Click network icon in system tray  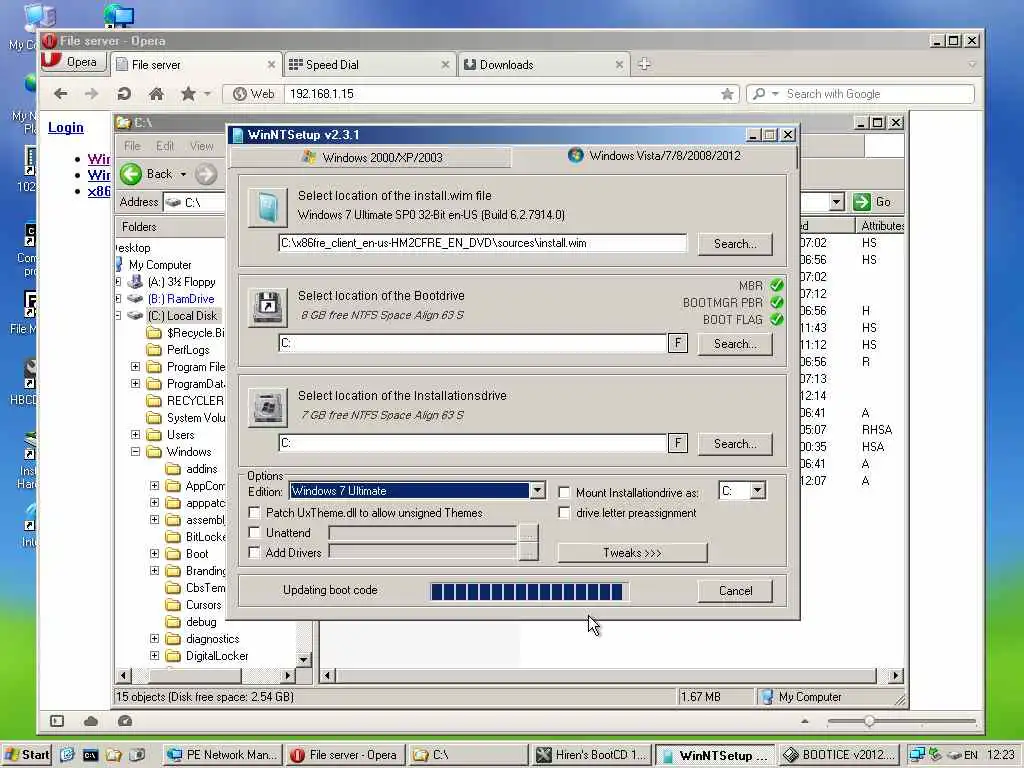point(917,755)
